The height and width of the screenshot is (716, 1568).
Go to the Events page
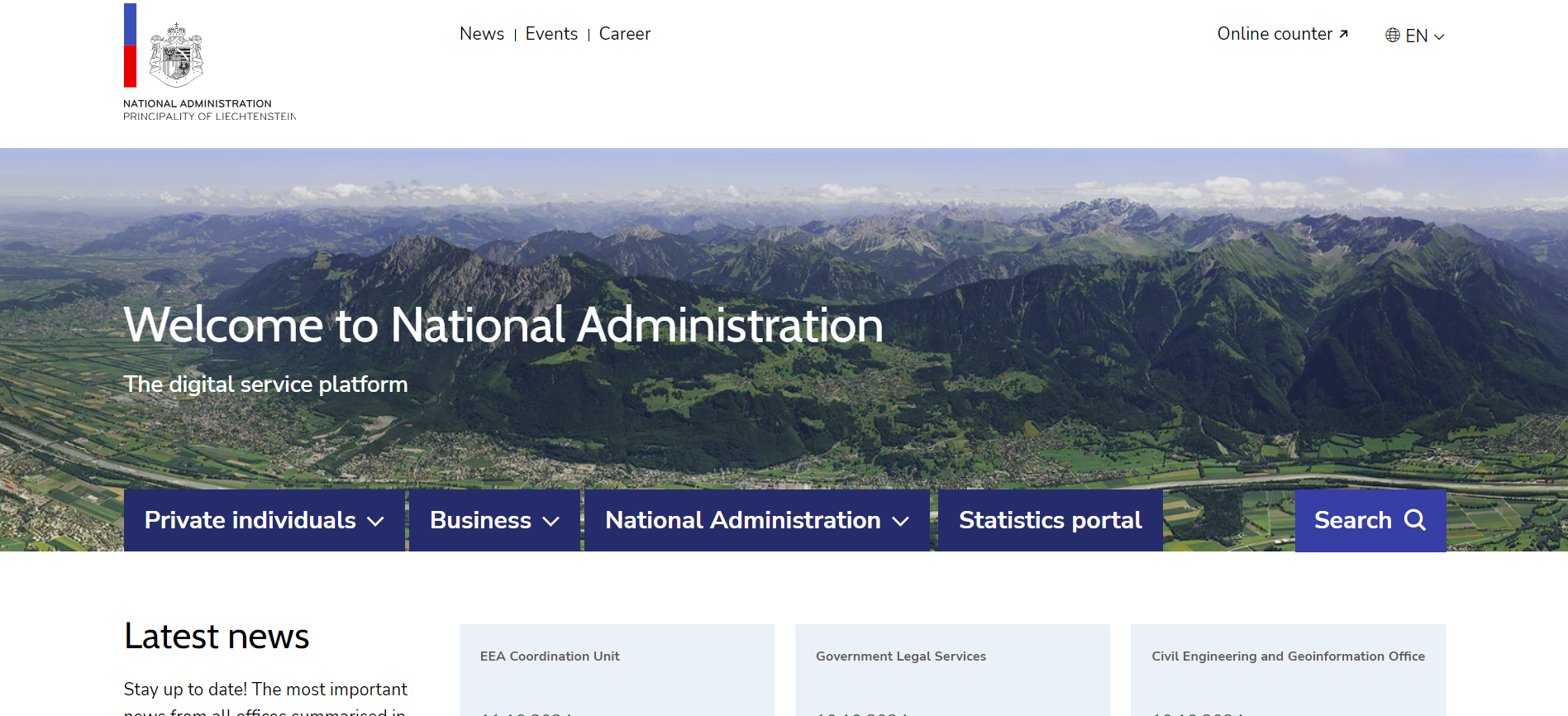(x=551, y=34)
